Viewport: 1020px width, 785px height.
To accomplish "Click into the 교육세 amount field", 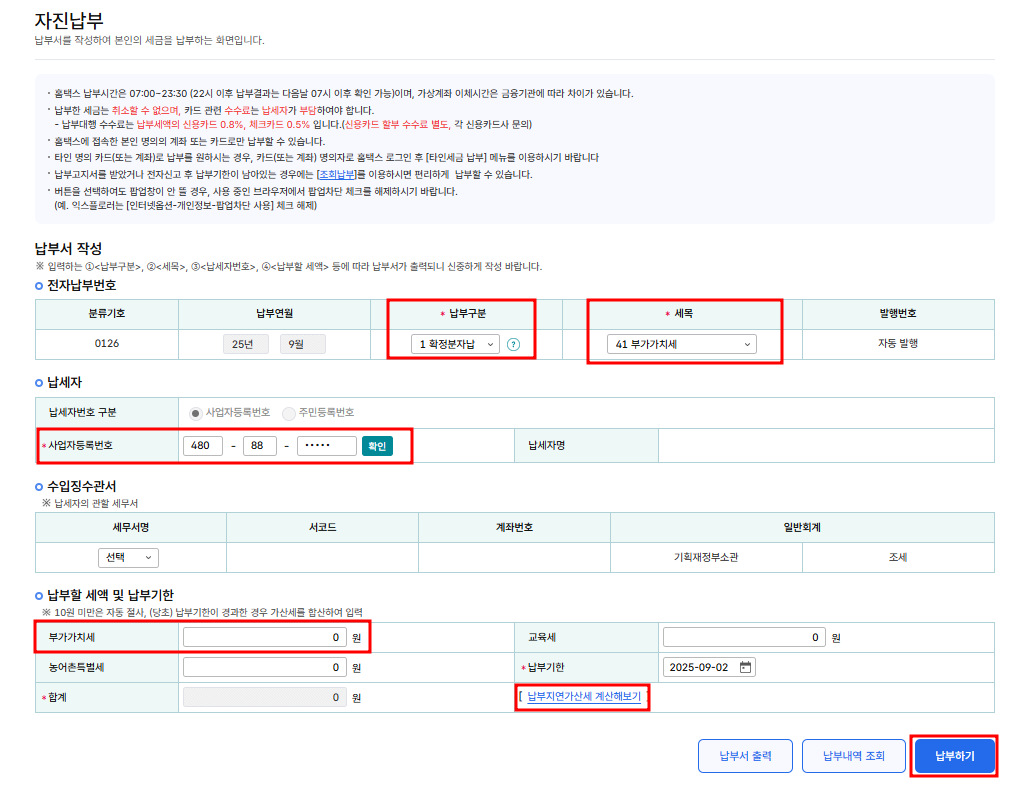I will (x=744, y=637).
